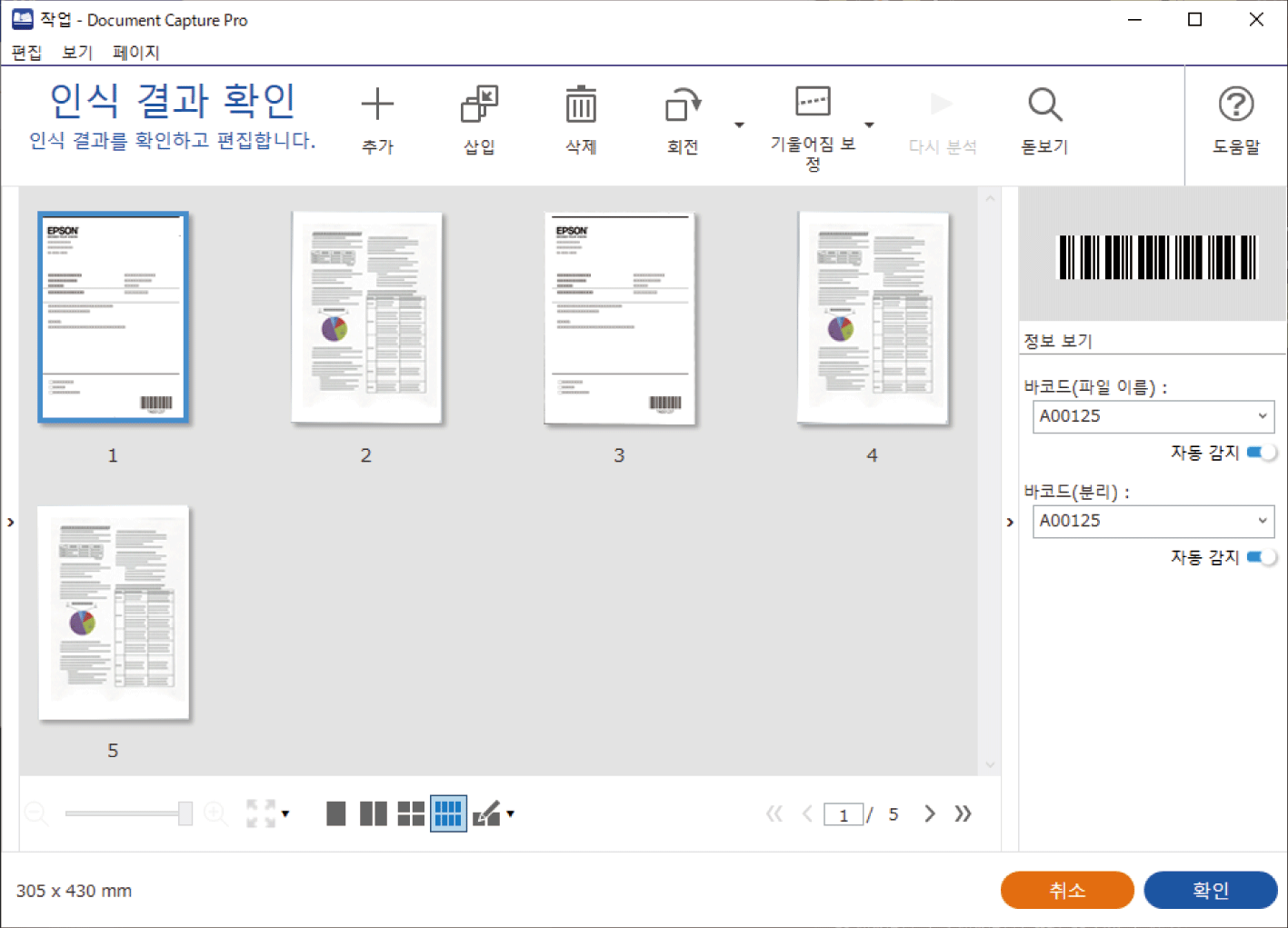Open 도움말 help
This screenshot has height=928, width=1288.
pos(1235,105)
